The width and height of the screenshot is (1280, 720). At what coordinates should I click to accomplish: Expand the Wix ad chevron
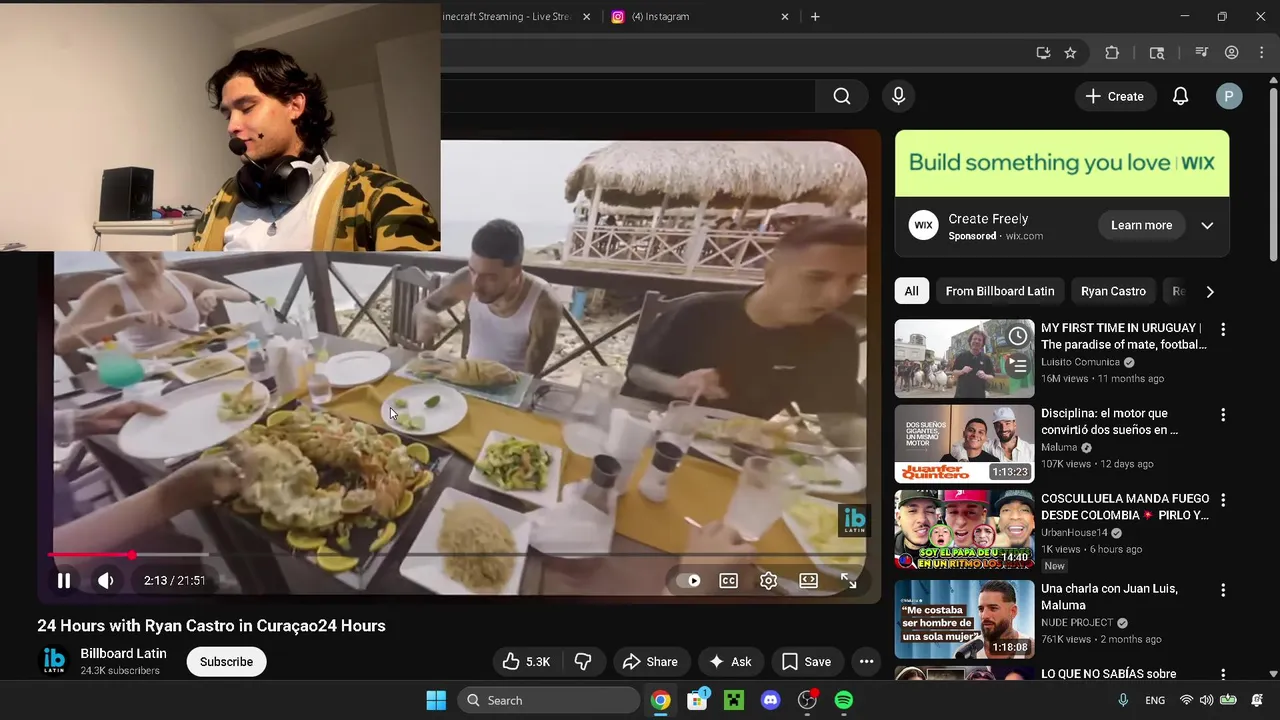pyautogui.click(x=1207, y=225)
